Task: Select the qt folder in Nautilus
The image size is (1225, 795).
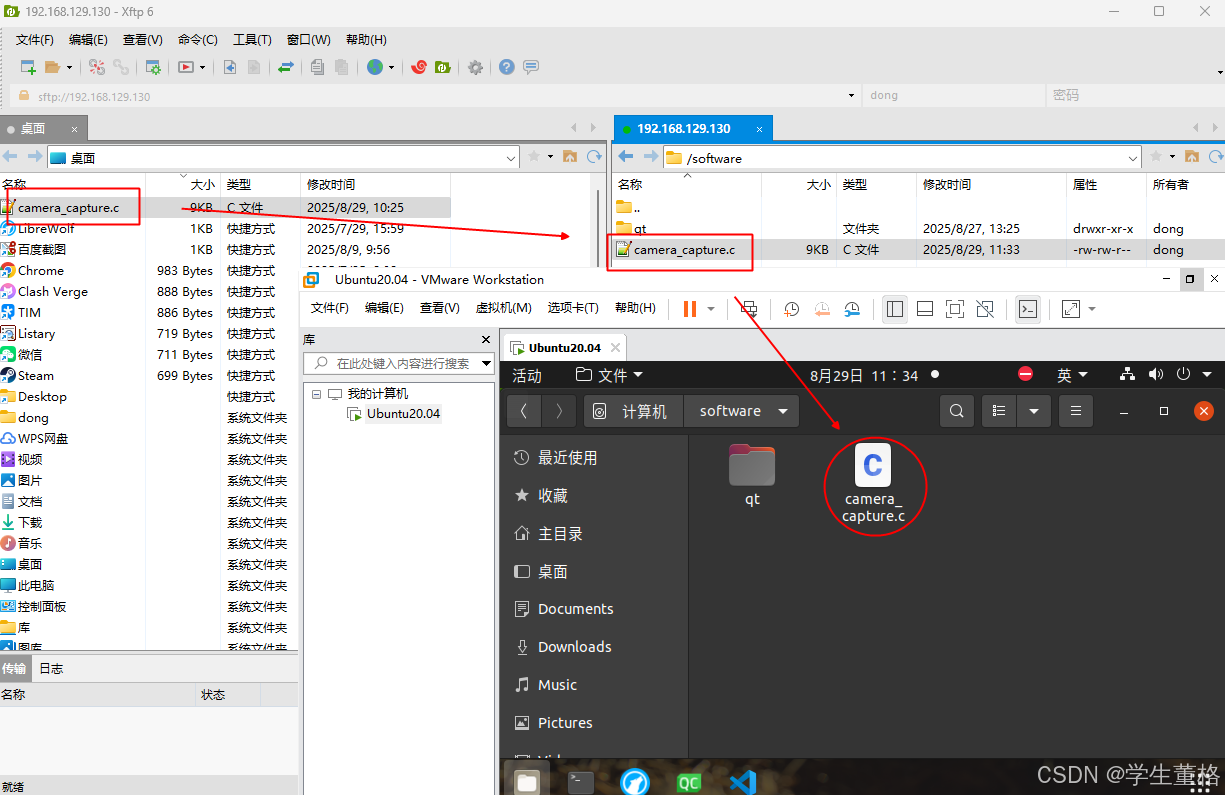Action: pos(752,475)
